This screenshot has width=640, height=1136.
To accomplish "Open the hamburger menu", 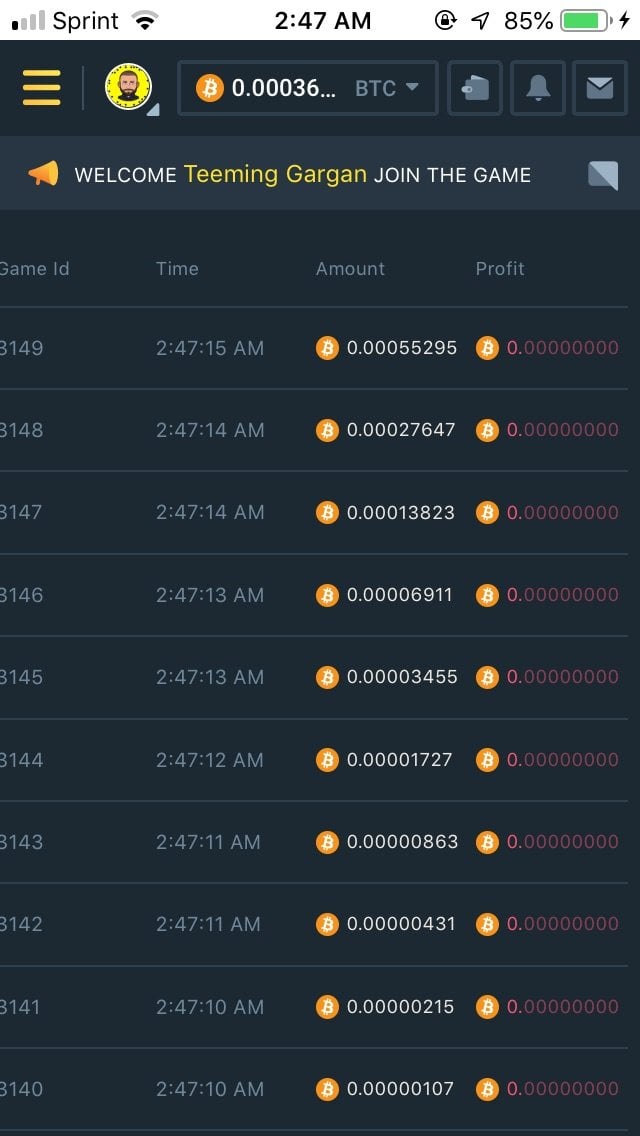I will (x=41, y=88).
